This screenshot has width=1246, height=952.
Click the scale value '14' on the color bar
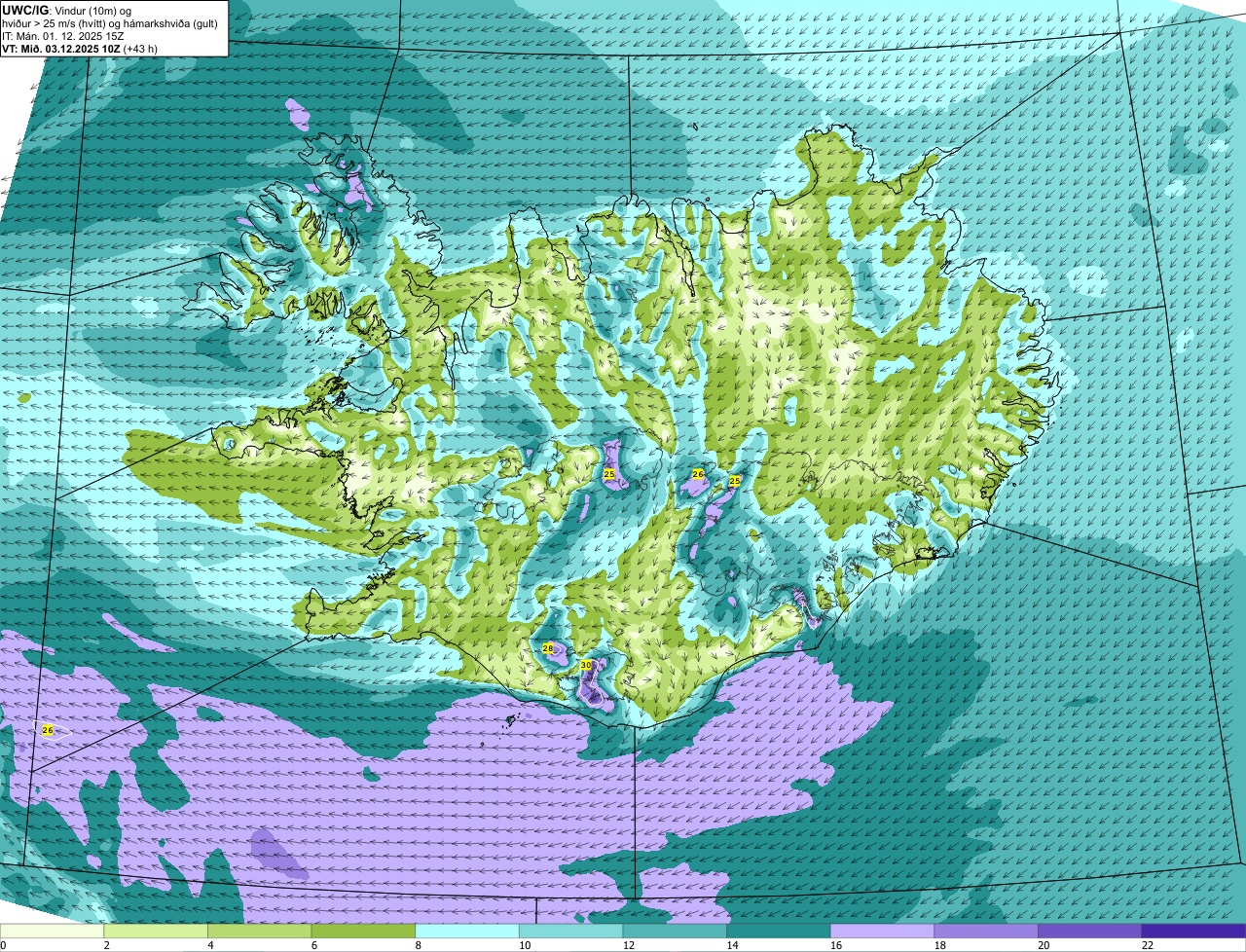pos(732,945)
